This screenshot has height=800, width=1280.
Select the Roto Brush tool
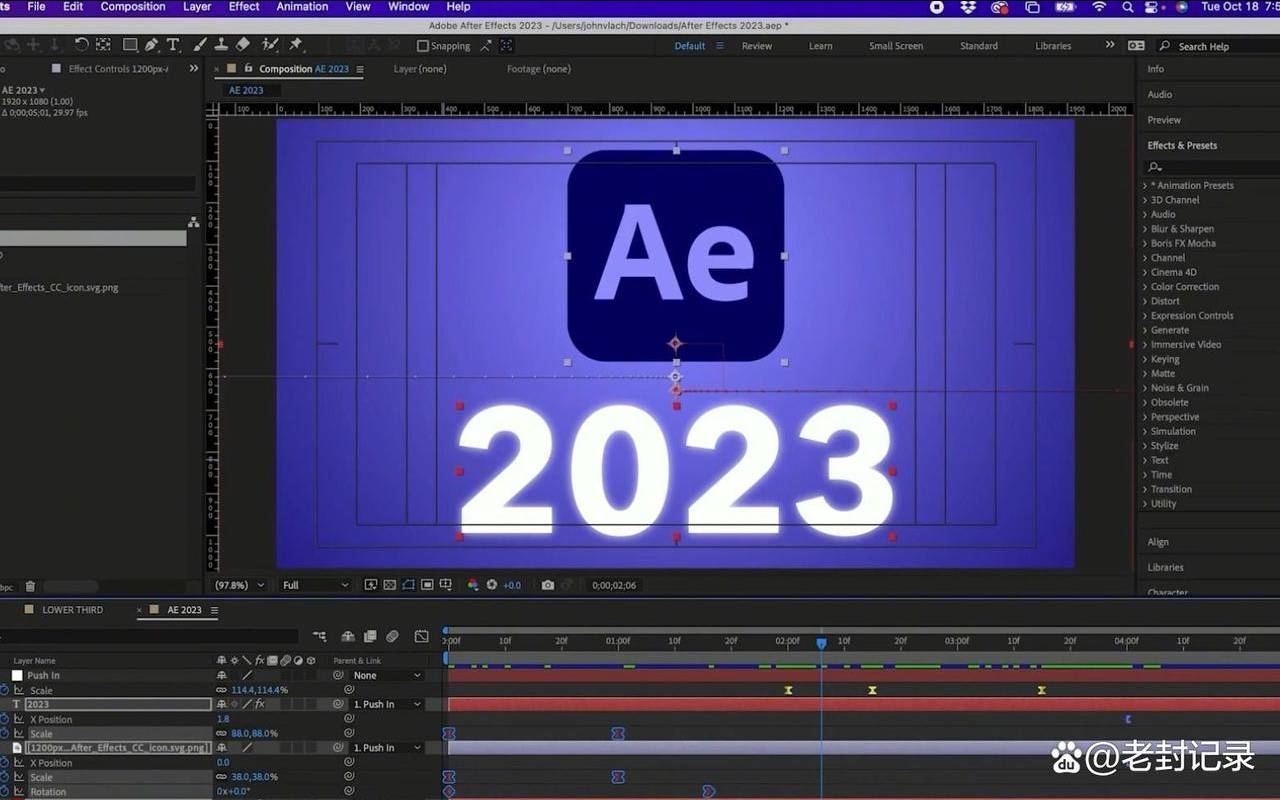tap(269, 45)
